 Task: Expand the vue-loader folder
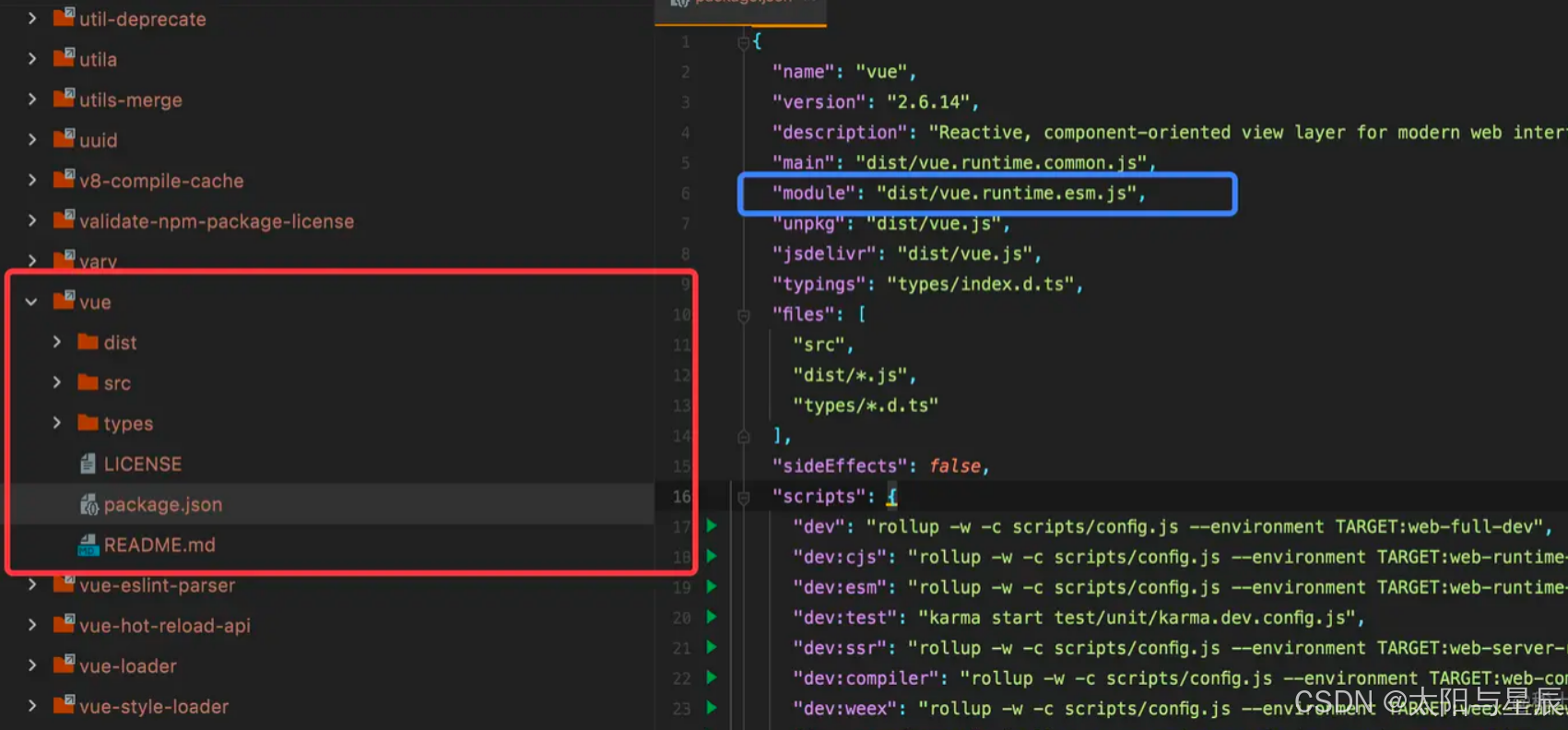click(x=32, y=665)
